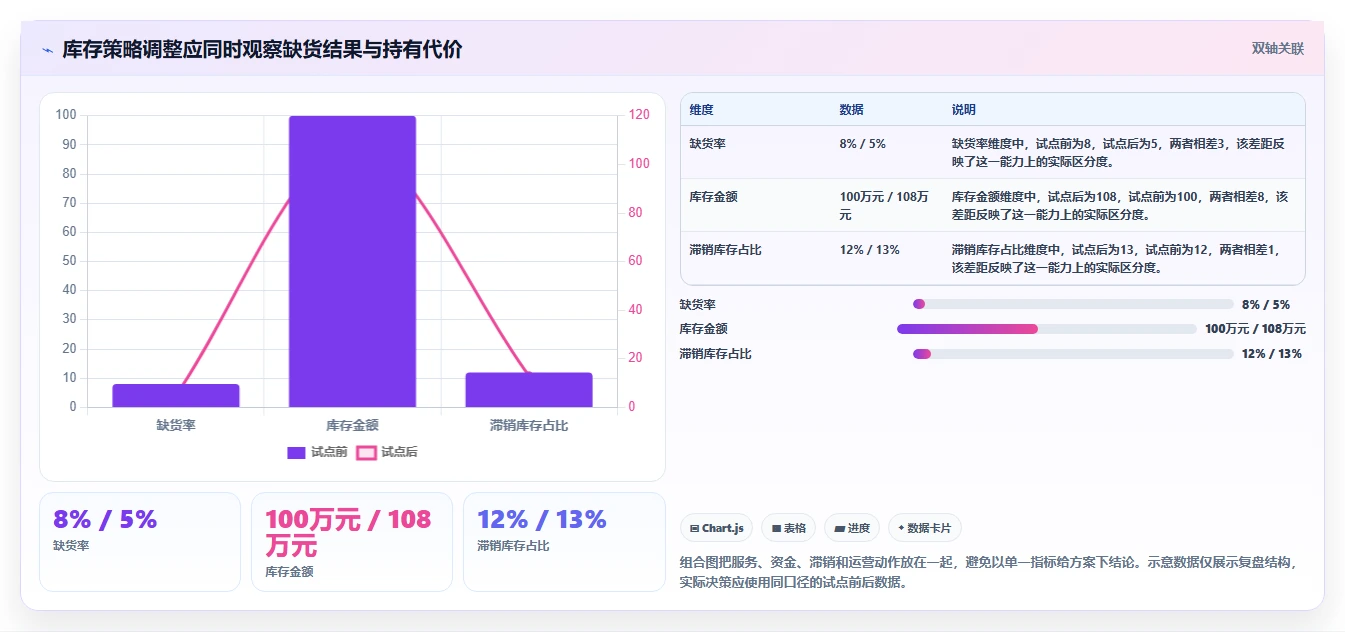This screenshot has width=1345, height=632.
Task: Click the left axis value 100
Action: [66, 115]
